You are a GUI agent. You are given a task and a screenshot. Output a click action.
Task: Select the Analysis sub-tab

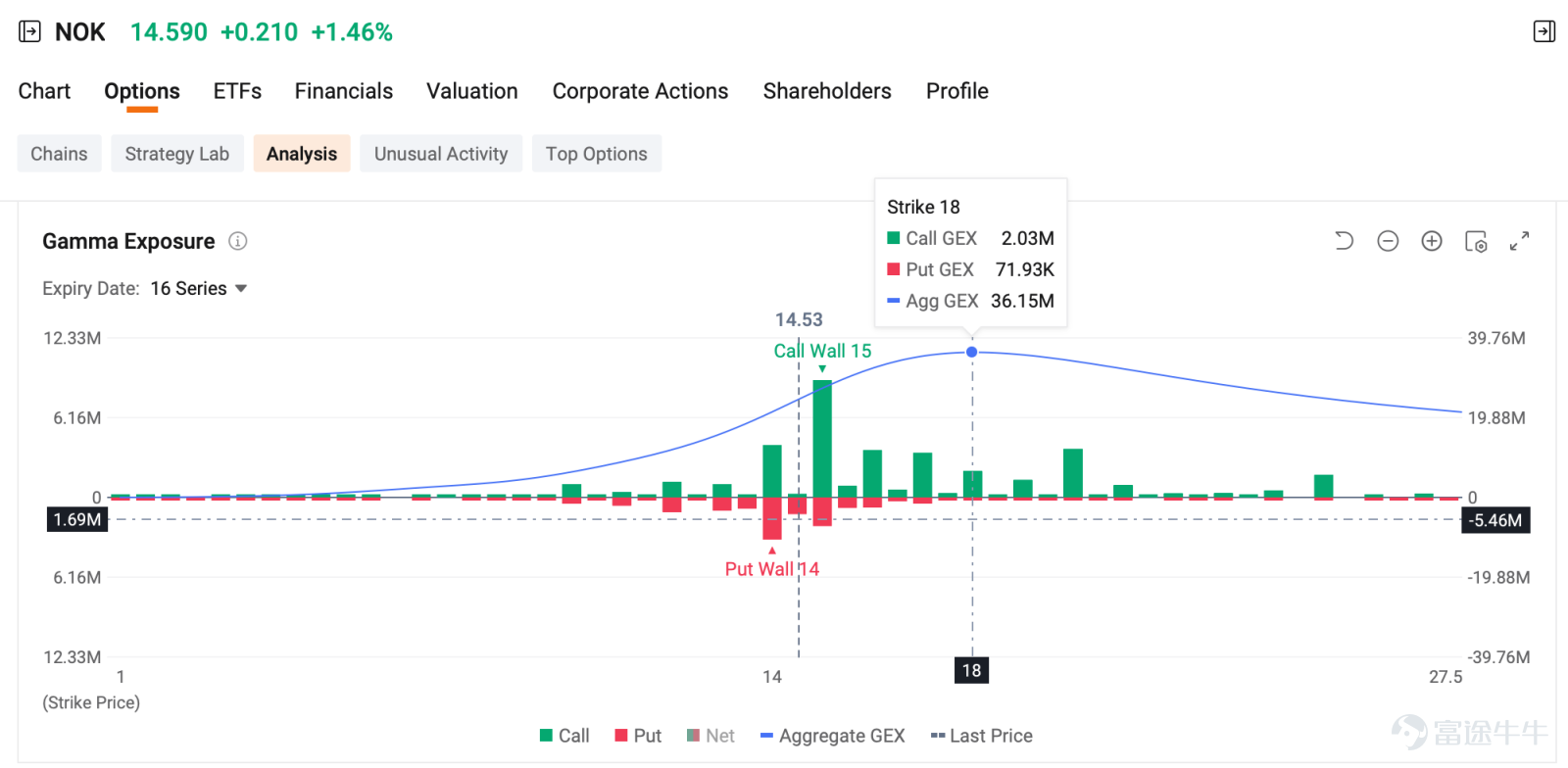click(302, 154)
